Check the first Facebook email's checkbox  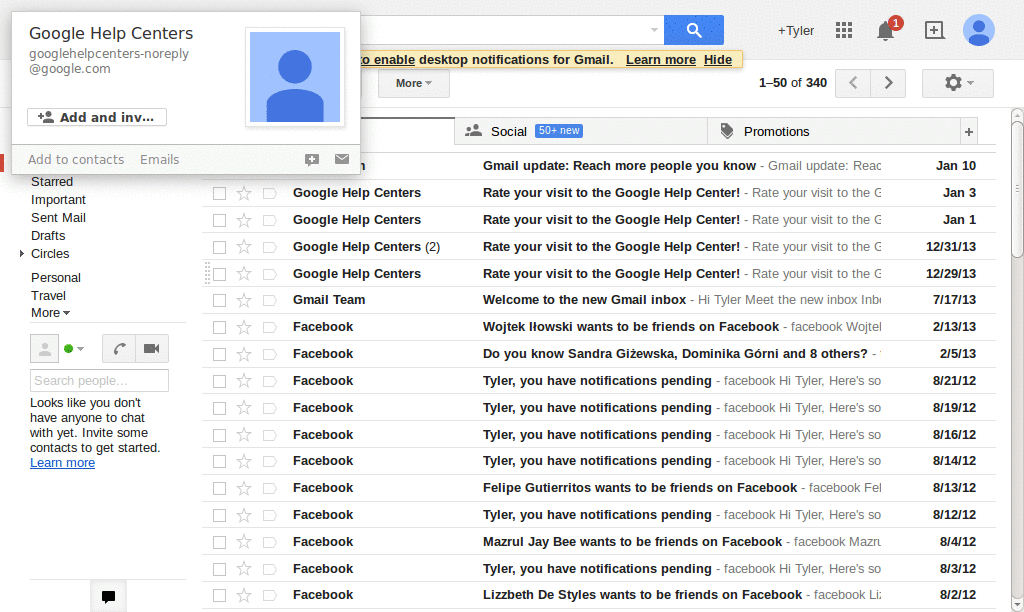[x=219, y=326]
